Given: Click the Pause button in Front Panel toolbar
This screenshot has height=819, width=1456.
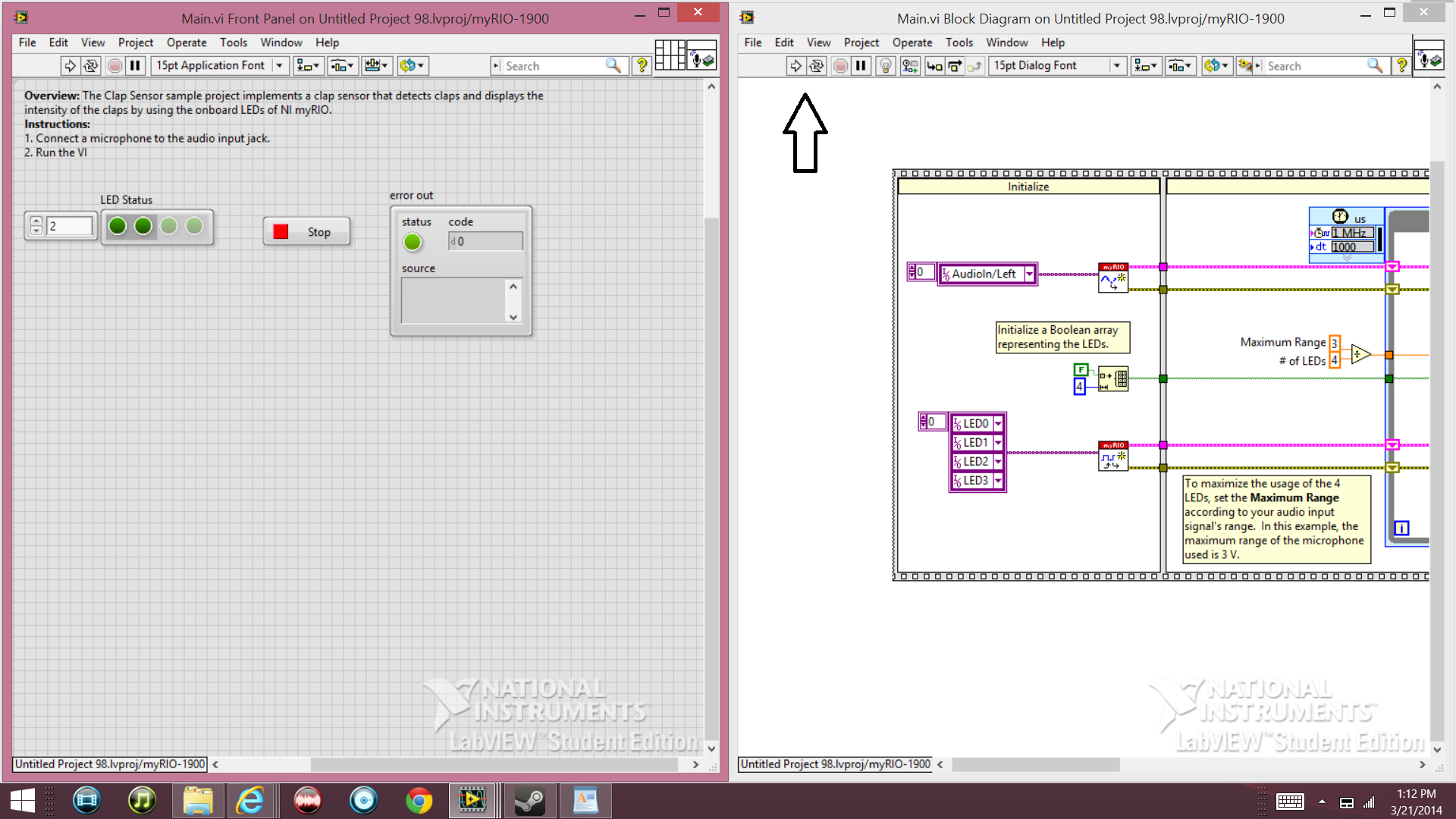Looking at the screenshot, I should (x=135, y=66).
